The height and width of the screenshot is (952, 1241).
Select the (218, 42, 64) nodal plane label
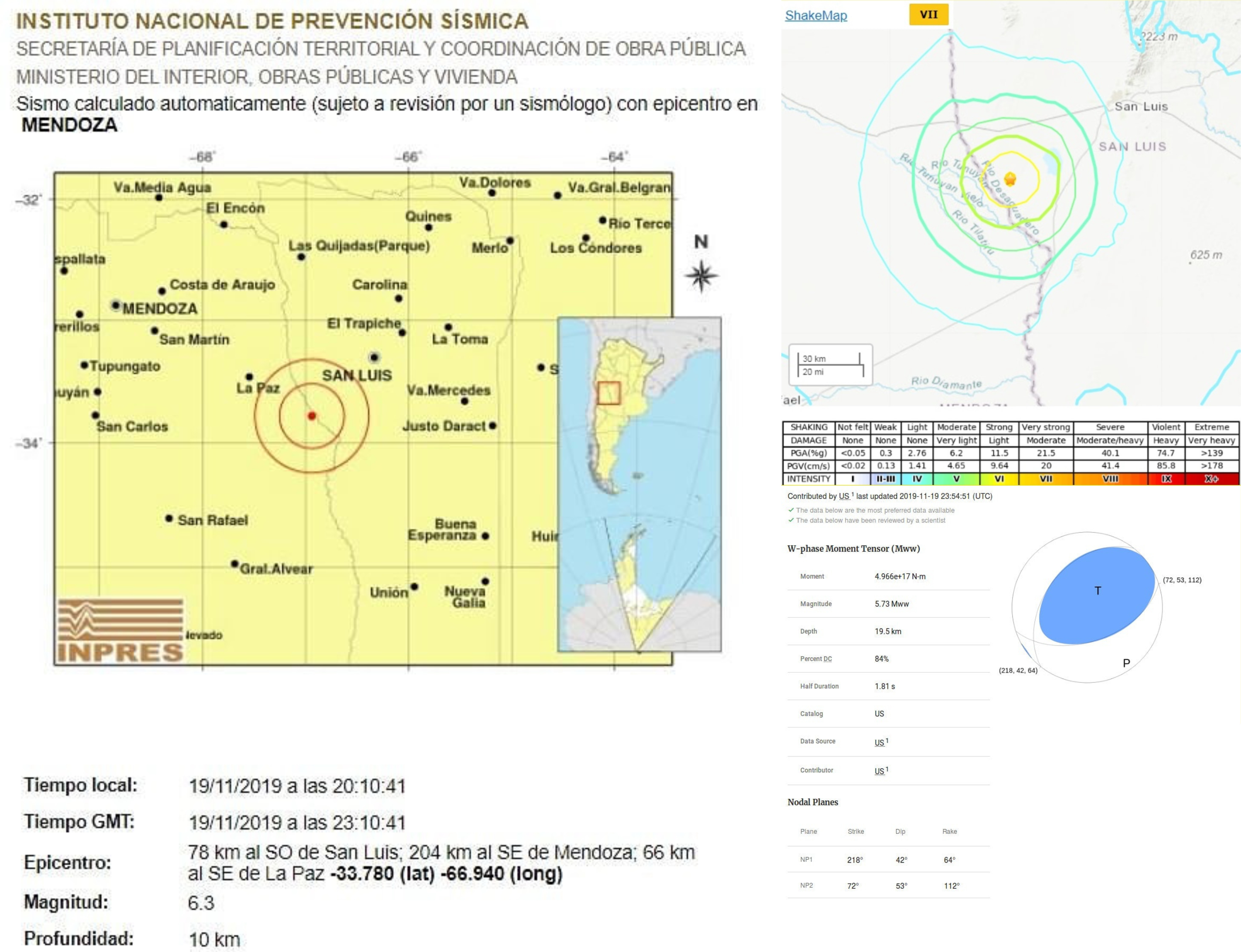pos(1018,670)
